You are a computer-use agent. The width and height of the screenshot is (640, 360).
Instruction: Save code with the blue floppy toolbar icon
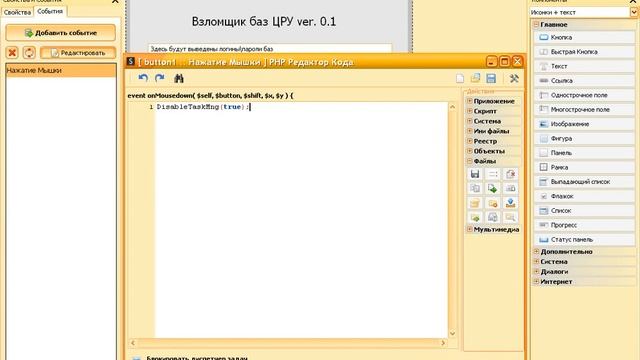tap(491, 78)
